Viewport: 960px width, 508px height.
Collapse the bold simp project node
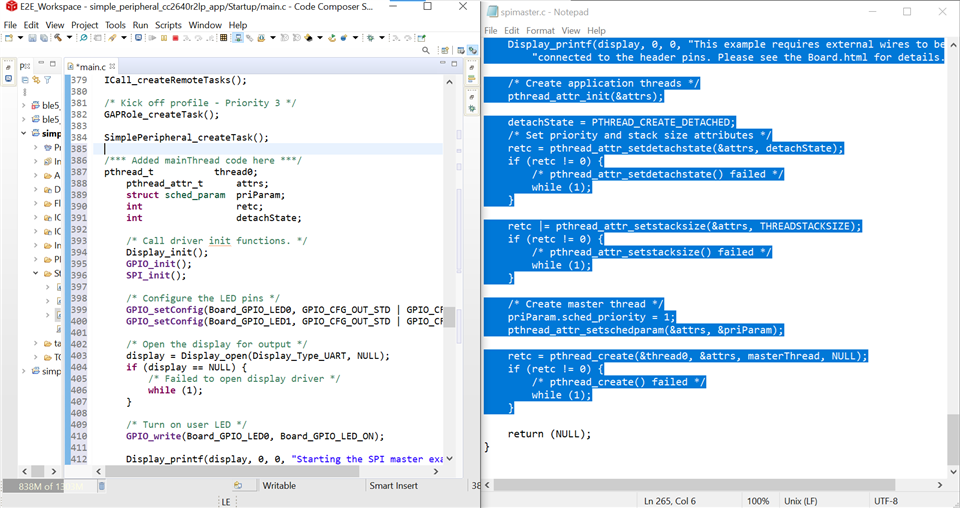pos(23,133)
